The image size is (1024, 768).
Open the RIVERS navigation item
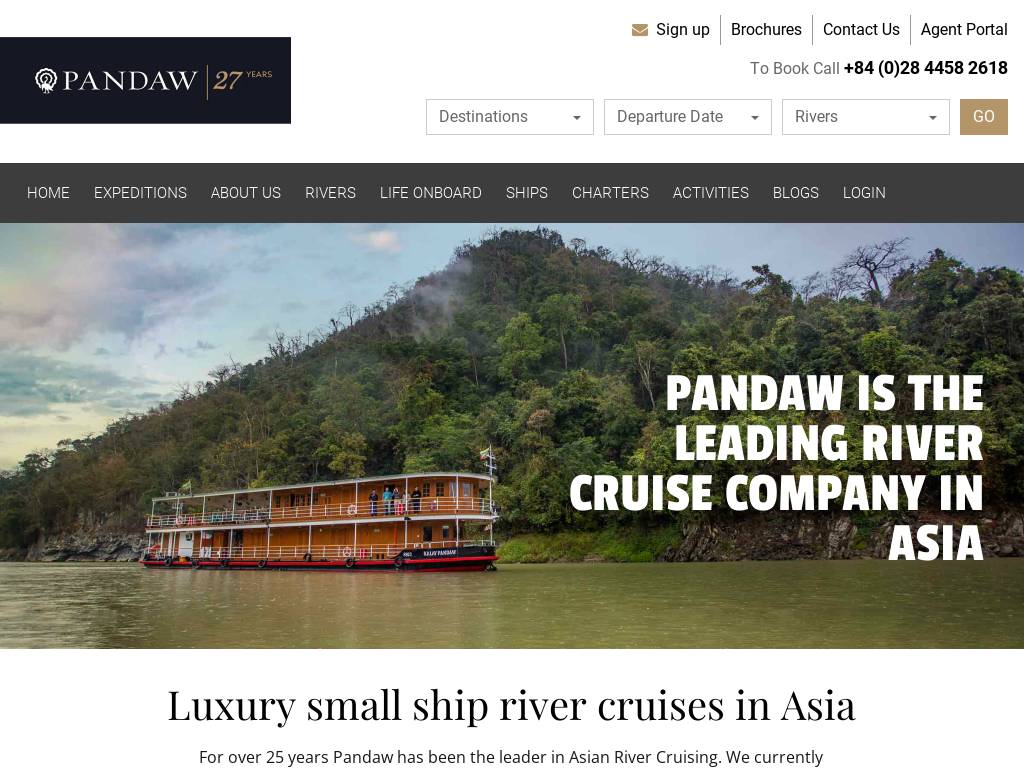330,193
